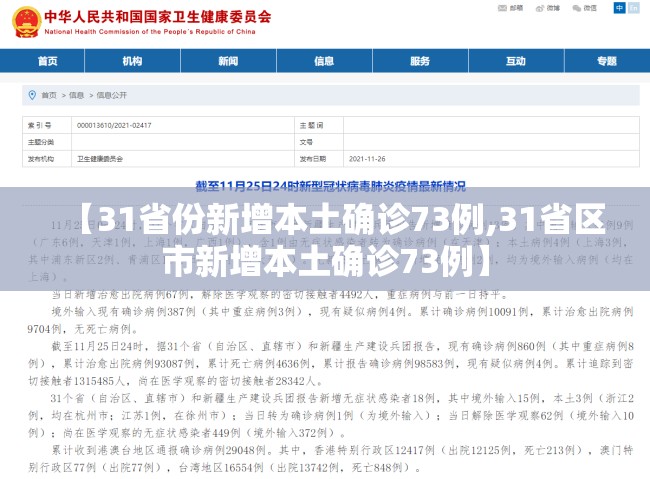Click the 发布日期 label cell

[319, 159]
